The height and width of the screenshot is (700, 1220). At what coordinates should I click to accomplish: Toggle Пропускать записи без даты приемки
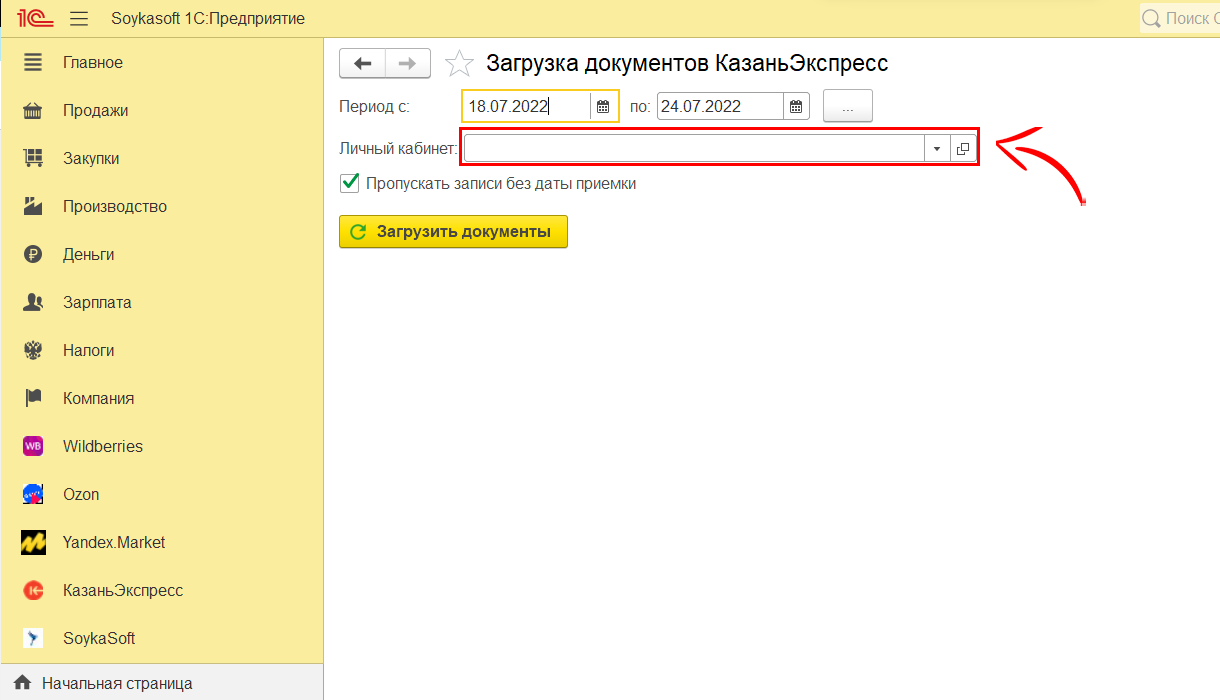click(349, 183)
